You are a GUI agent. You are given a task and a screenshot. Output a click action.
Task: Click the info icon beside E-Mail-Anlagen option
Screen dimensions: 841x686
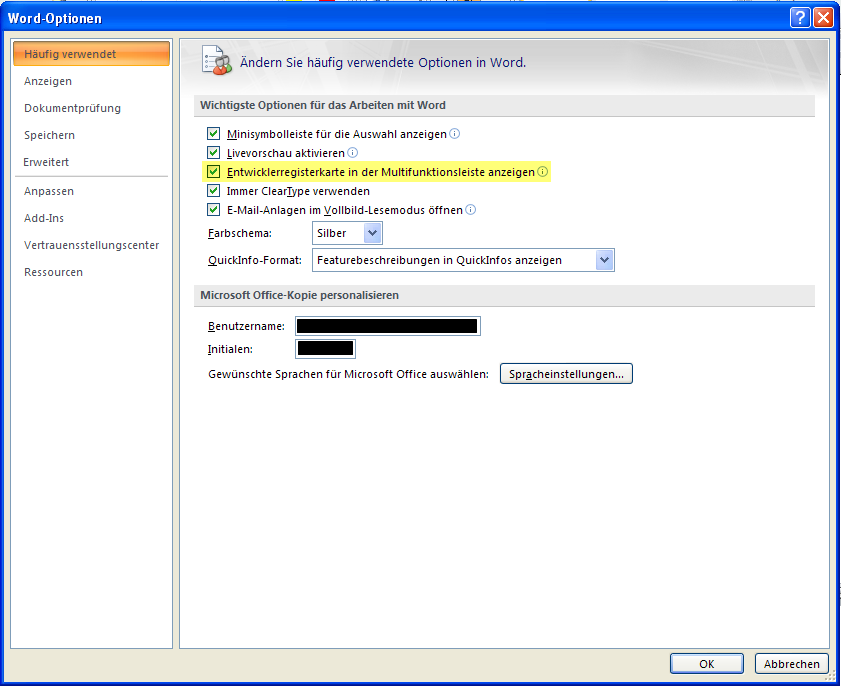470,210
